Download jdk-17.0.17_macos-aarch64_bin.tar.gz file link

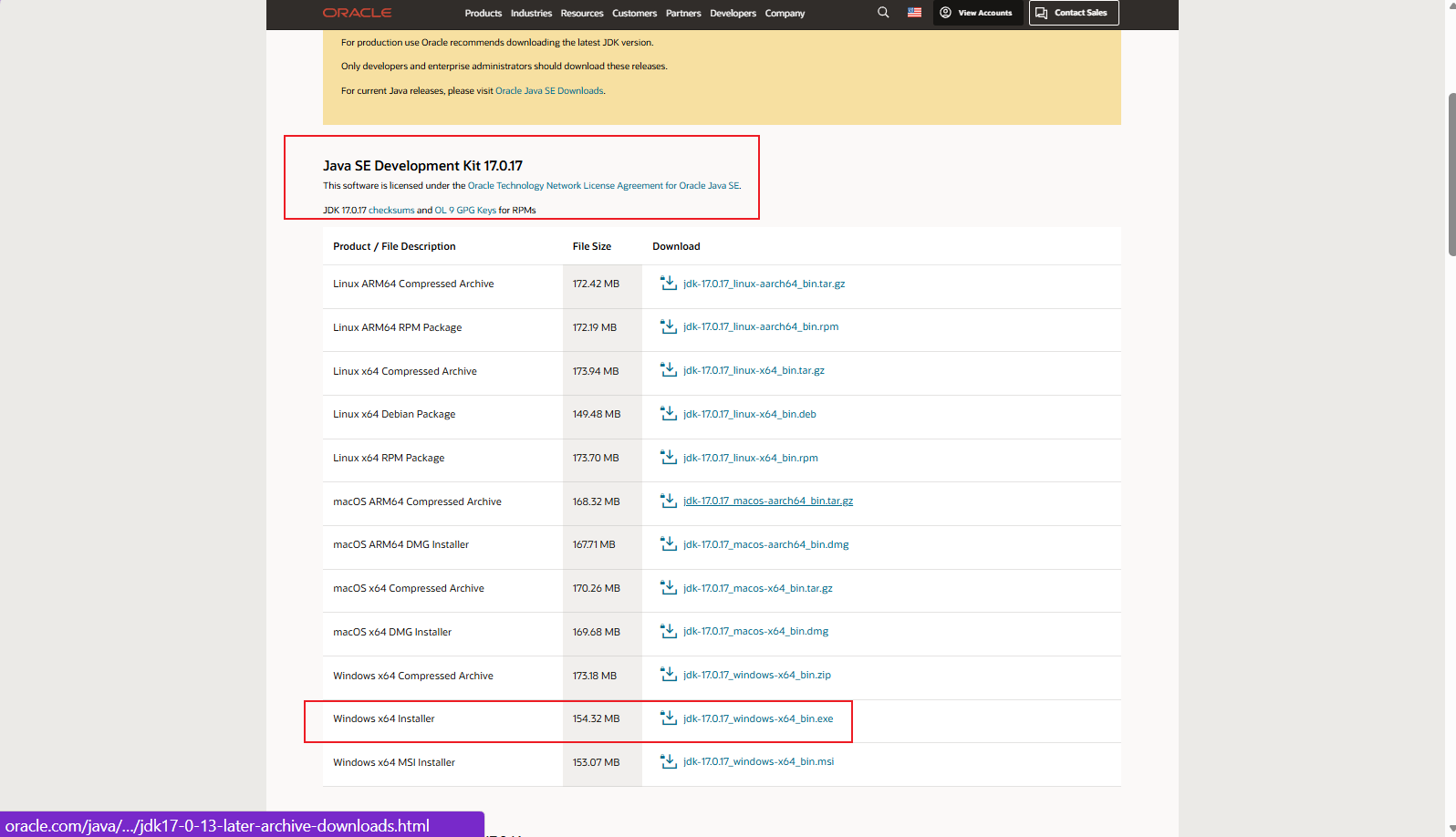[768, 501]
